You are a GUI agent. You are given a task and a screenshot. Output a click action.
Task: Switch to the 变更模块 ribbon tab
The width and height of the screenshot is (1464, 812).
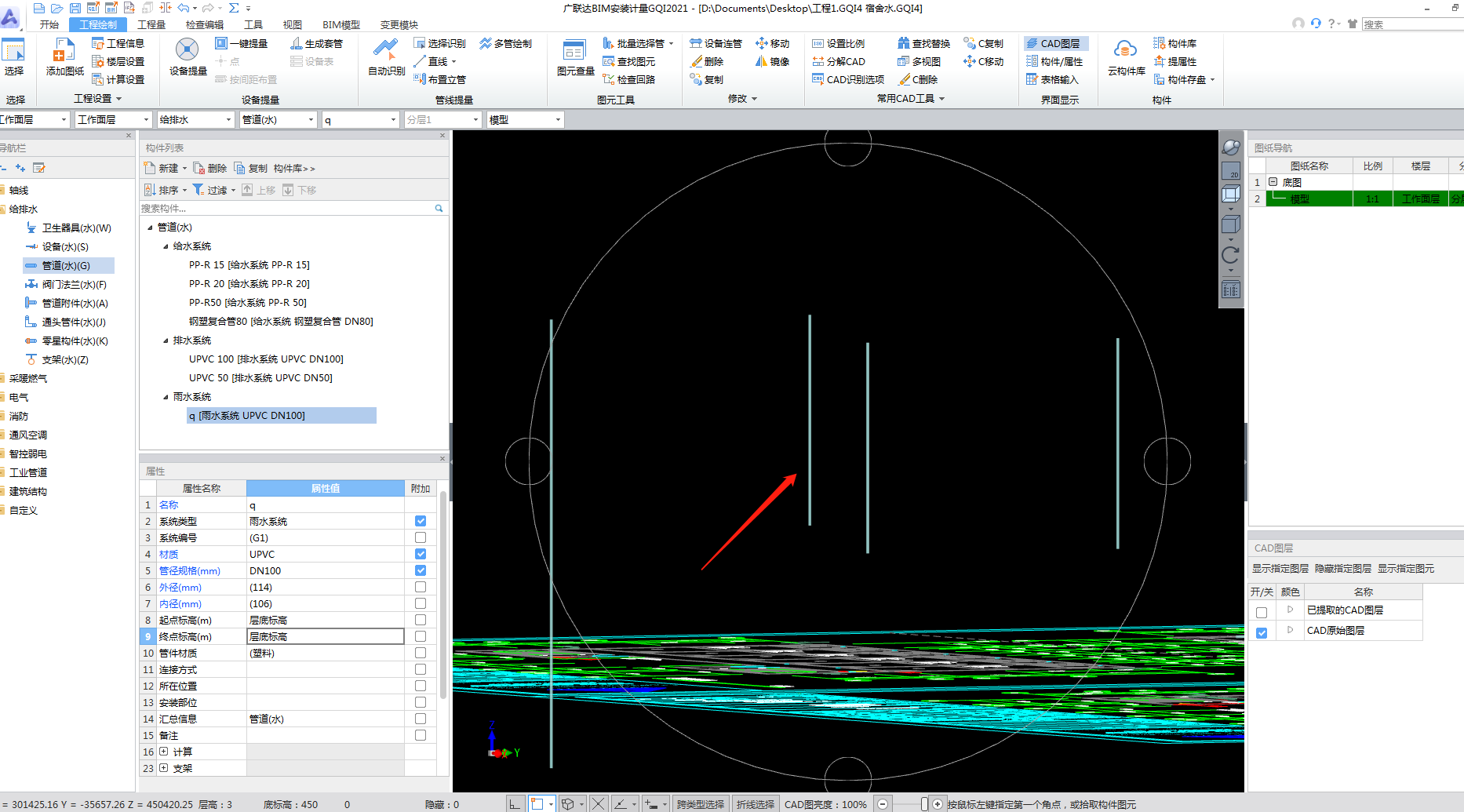click(399, 24)
